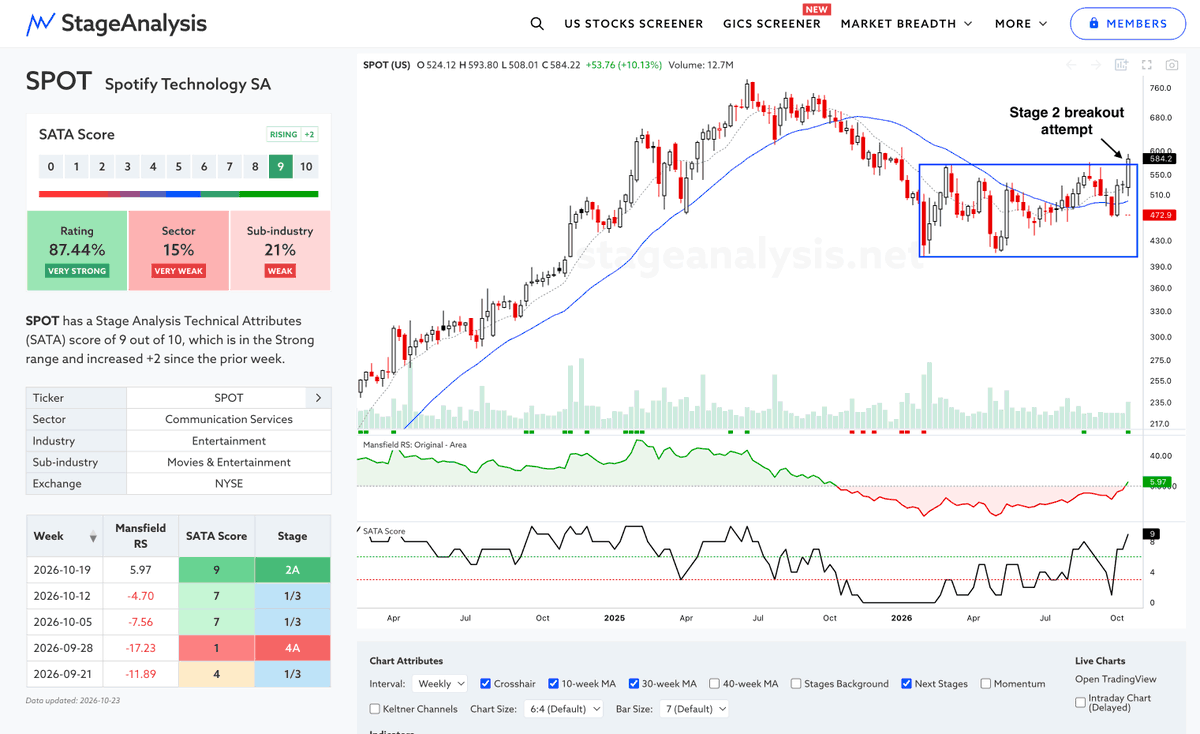Click the chart forward arrow icon
This screenshot has height=734, width=1200.
click(x=1097, y=65)
